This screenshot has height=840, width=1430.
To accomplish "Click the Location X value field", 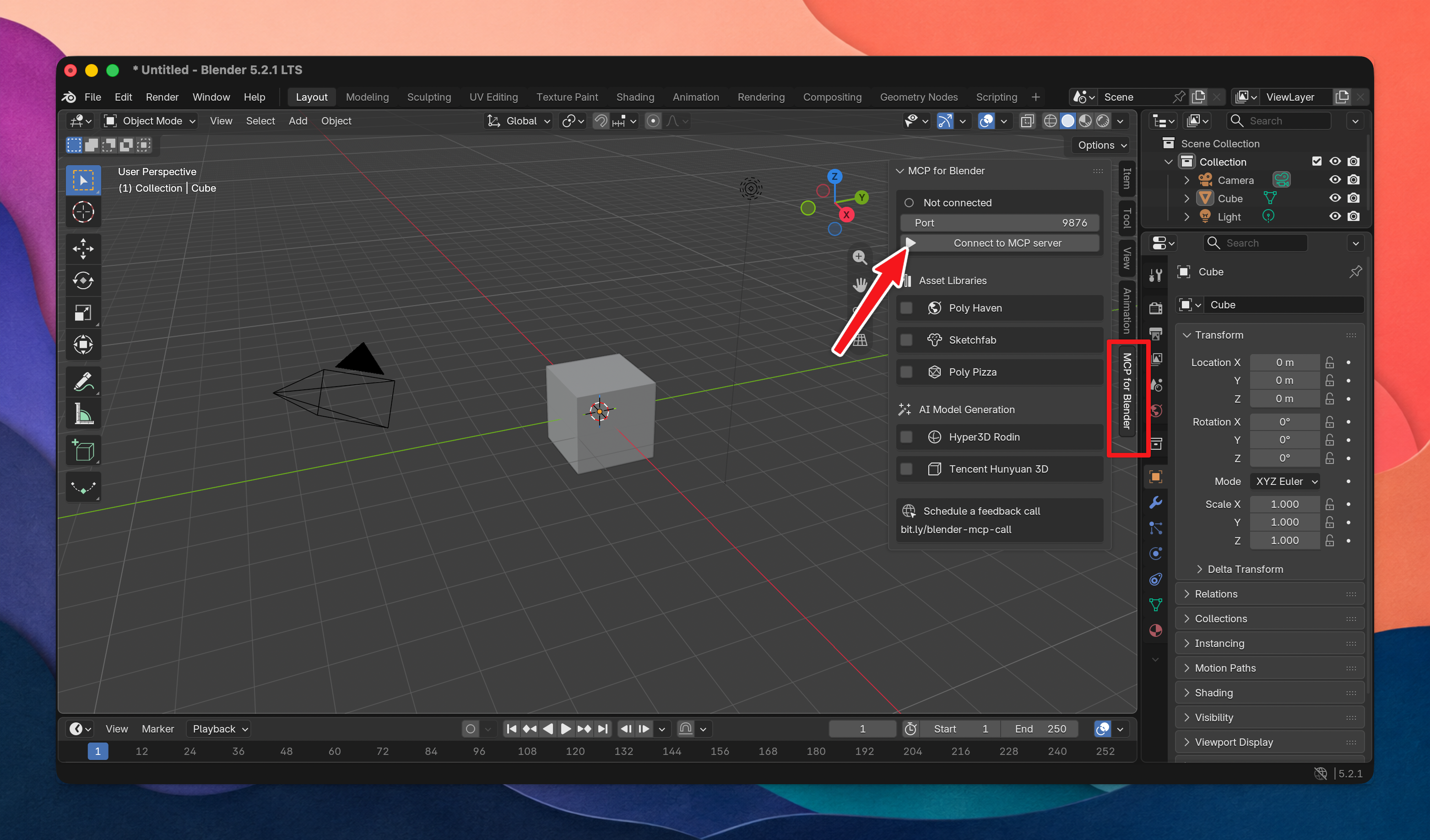I will (1285, 362).
